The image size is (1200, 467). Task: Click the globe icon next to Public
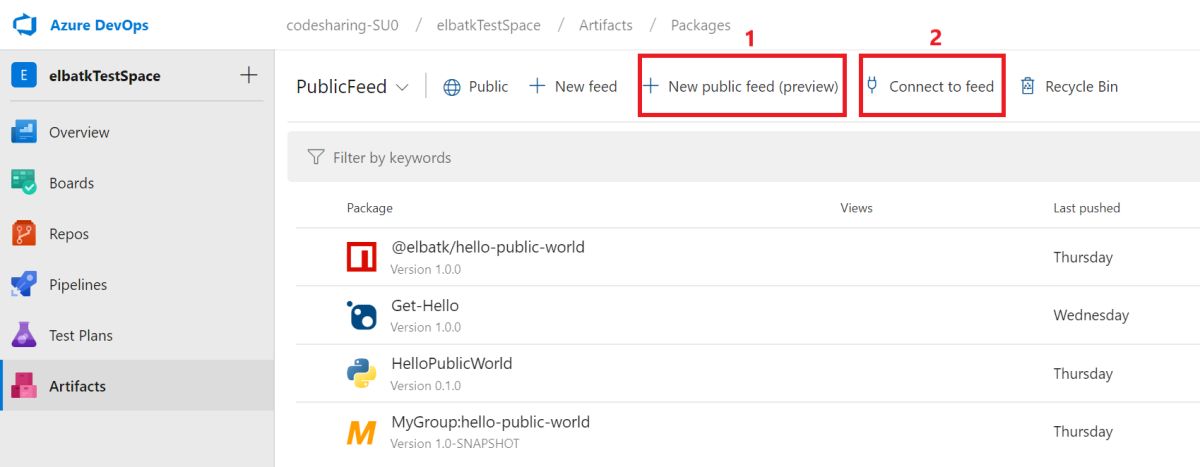coord(452,87)
